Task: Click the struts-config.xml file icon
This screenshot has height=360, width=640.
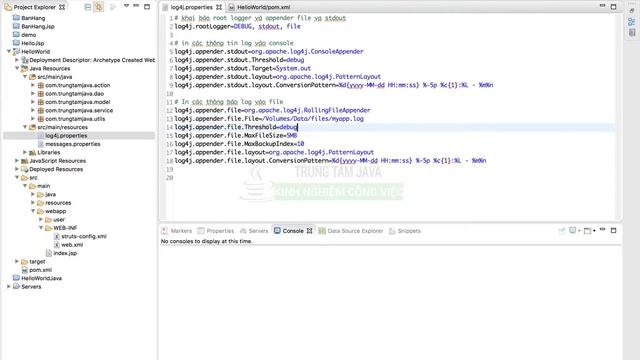Action: pyautogui.click(x=57, y=236)
